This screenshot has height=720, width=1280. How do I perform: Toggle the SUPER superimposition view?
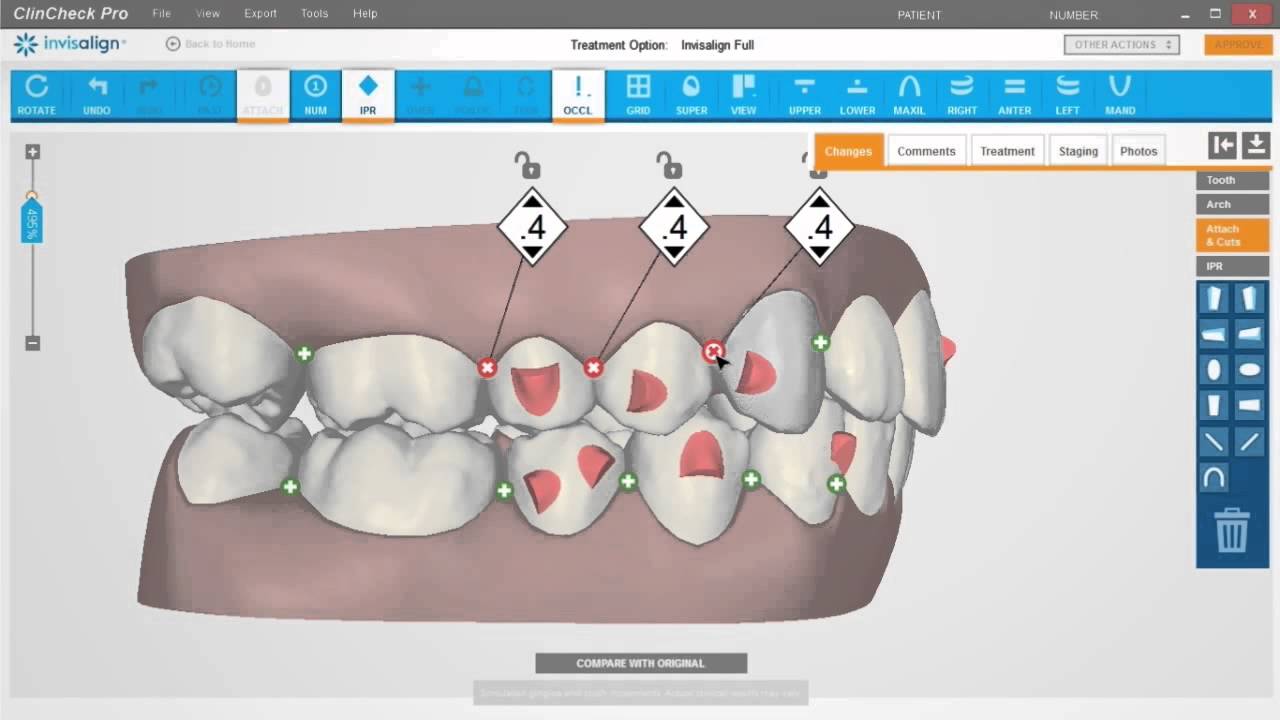[x=691, y=96]
